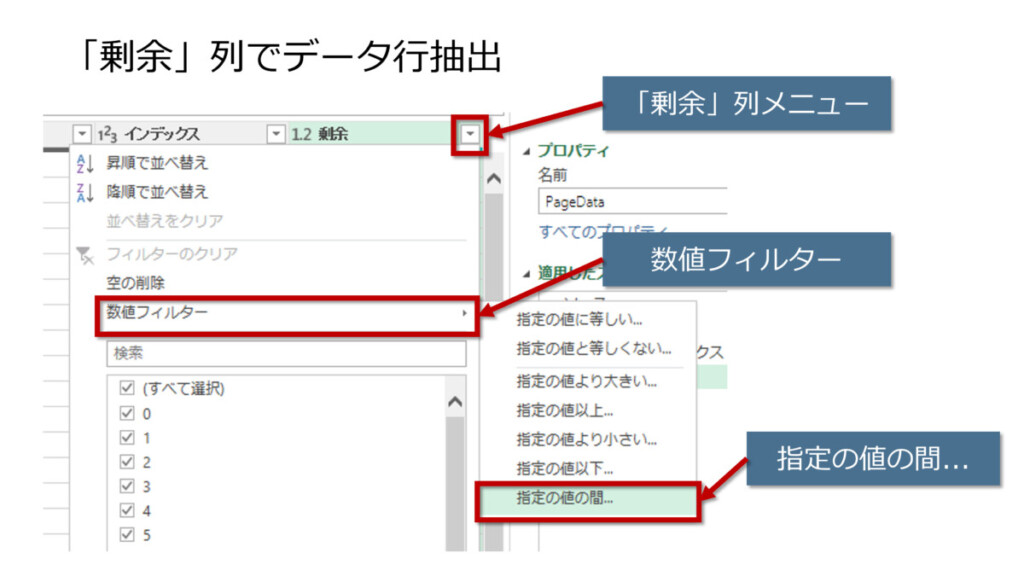Open the インデックス column filter dropdown
Screen dimensions: 1024x576
point(276,134)
